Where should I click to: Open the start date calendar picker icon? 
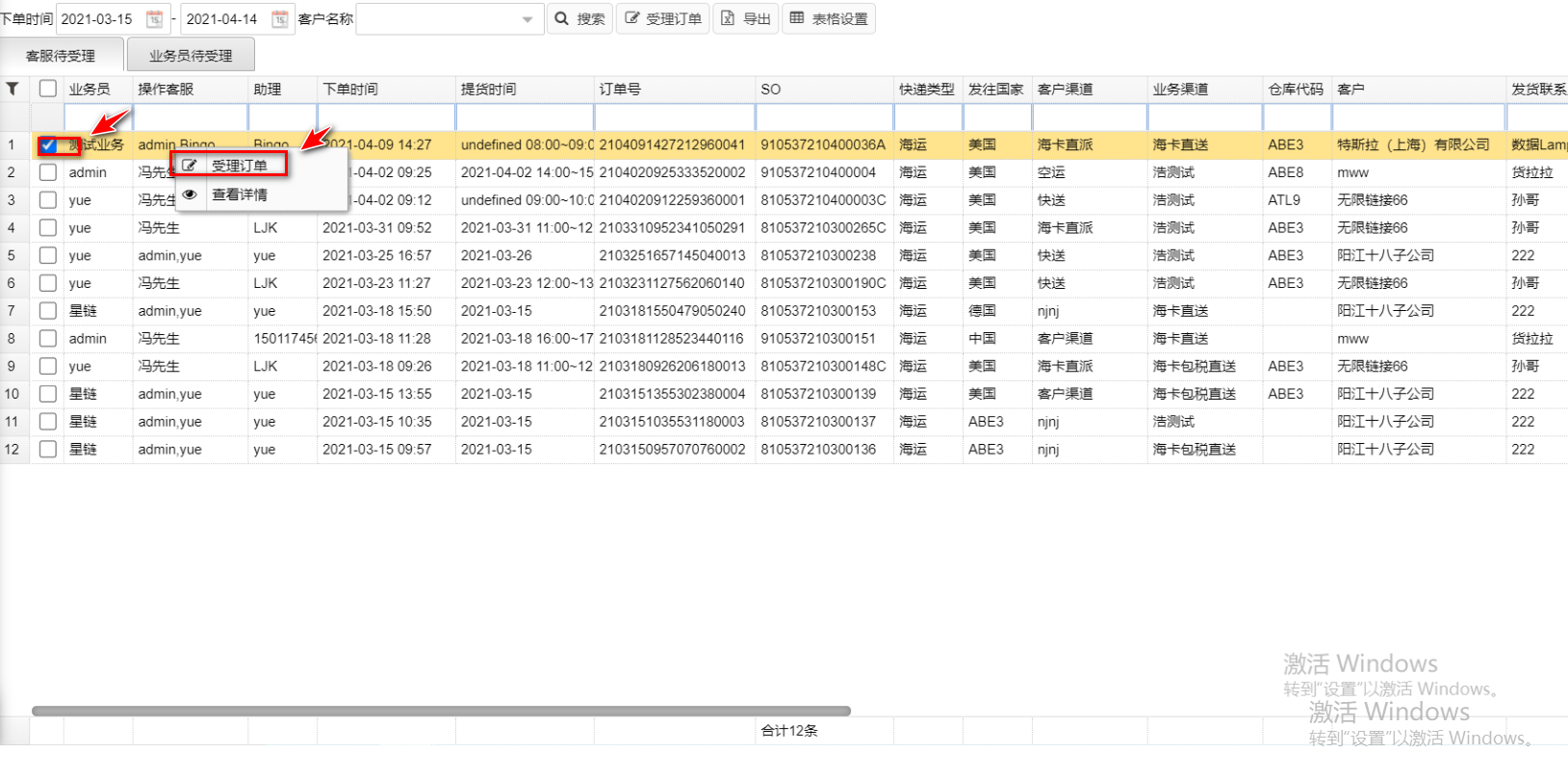tap(154, 19)
